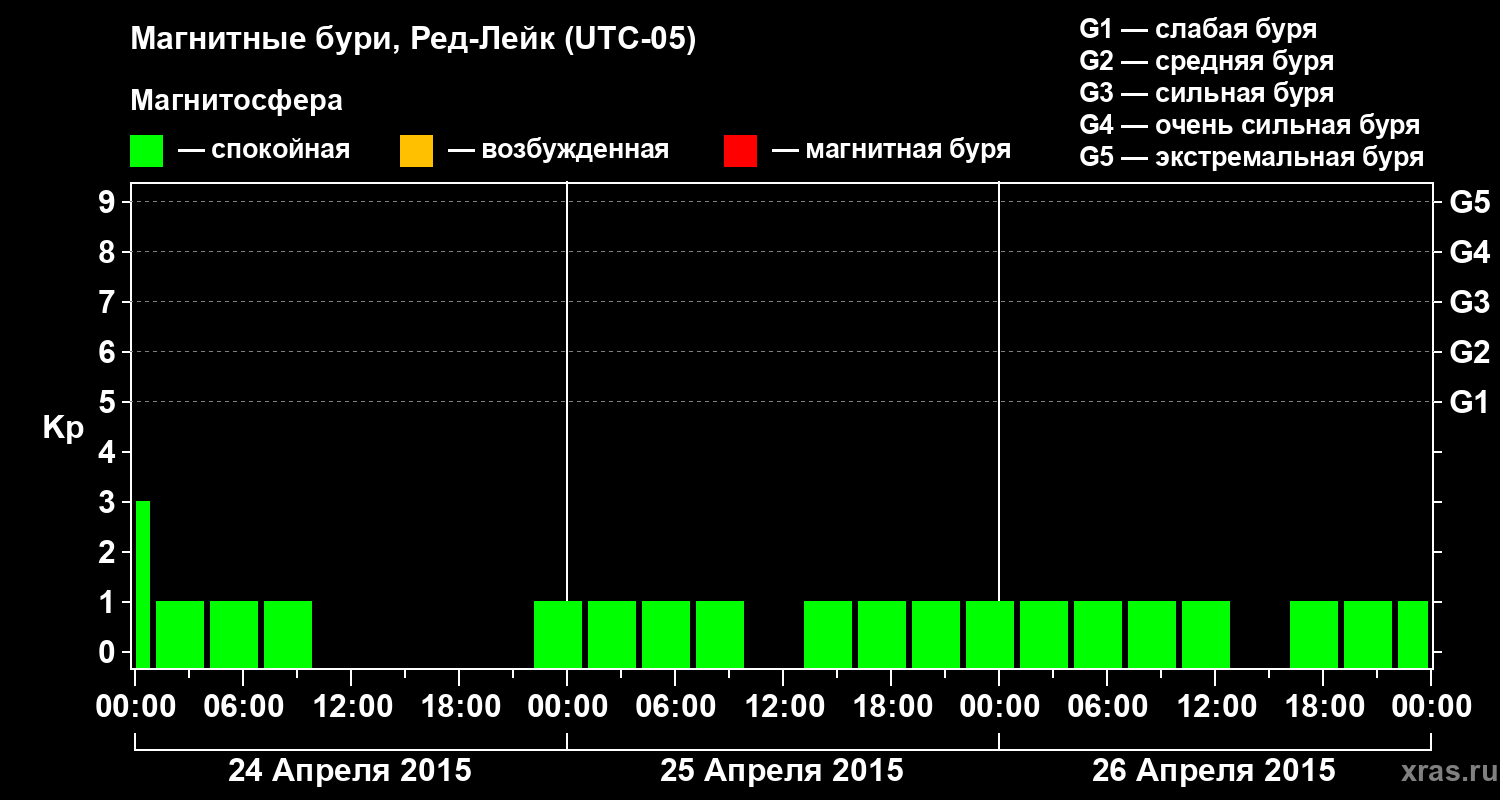Click the Kp axis value '3'

(x=109, y=502)
